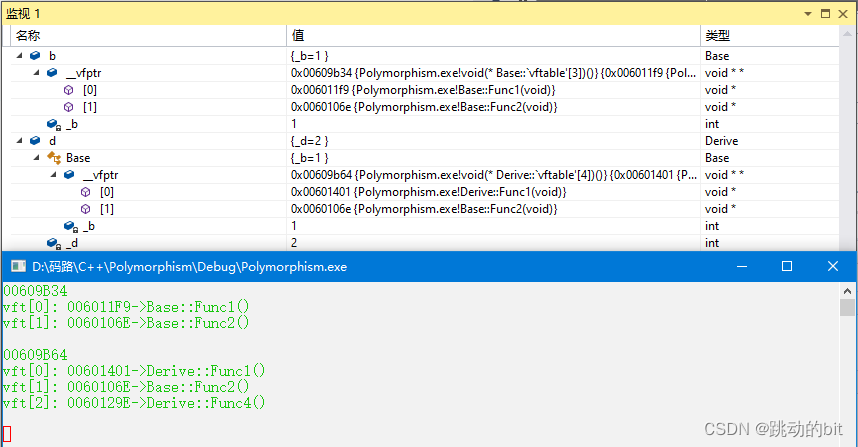Click the blue cube icon beside variable b
858x447 pixels.
click(35, 56)
